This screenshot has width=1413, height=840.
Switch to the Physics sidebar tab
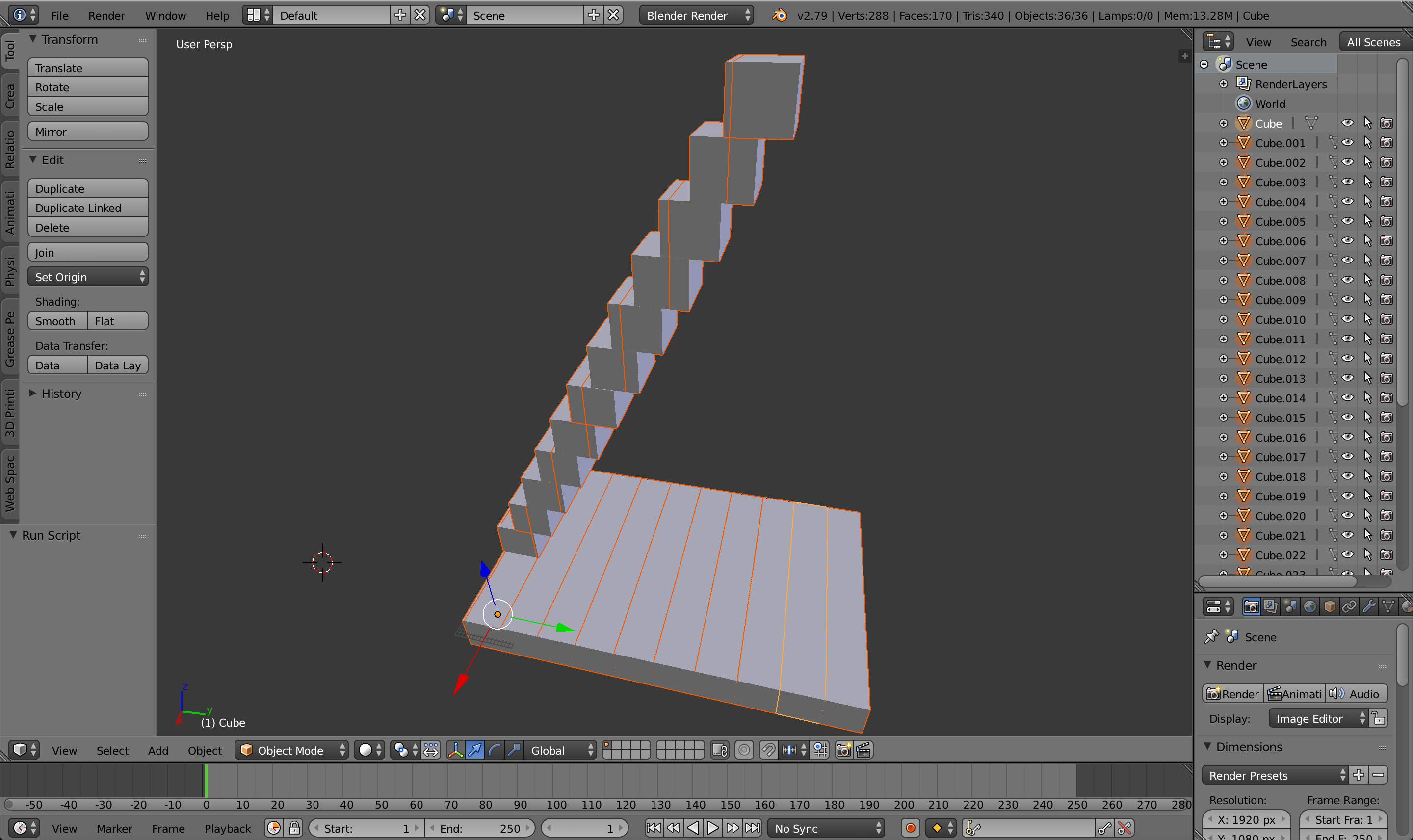(x=10, y=271)
